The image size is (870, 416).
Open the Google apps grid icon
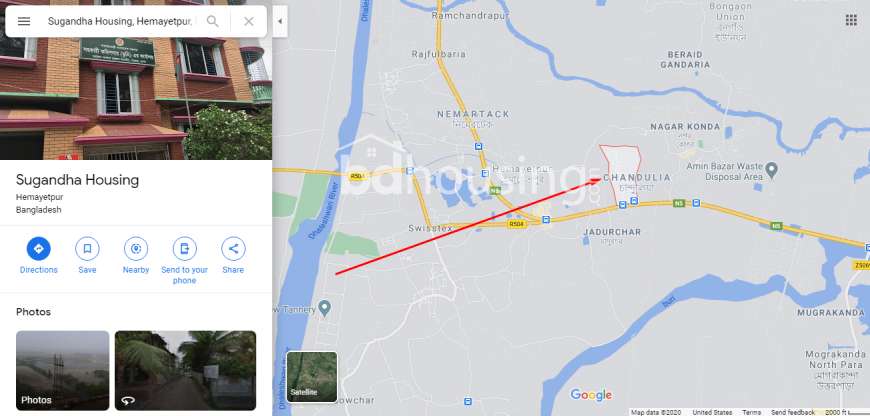click(x=851, y=21)
